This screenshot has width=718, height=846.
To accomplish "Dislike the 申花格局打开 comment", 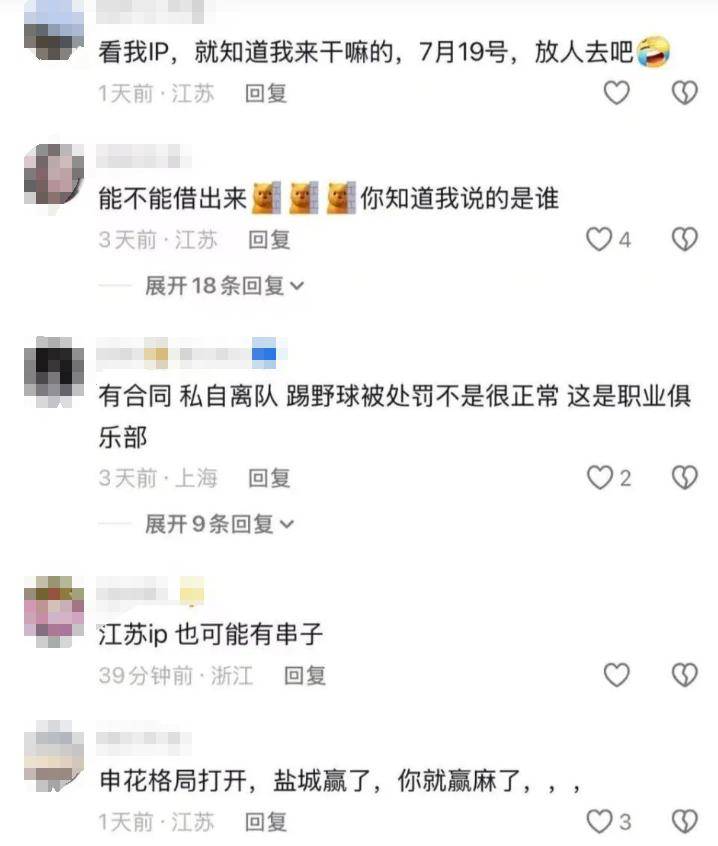I will click(685, 822).
